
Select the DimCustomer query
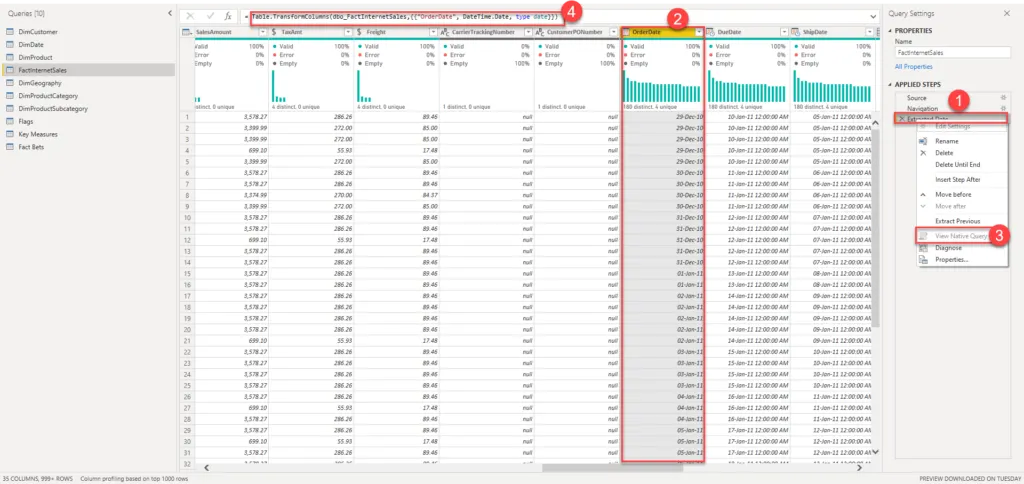coord(37,32)
